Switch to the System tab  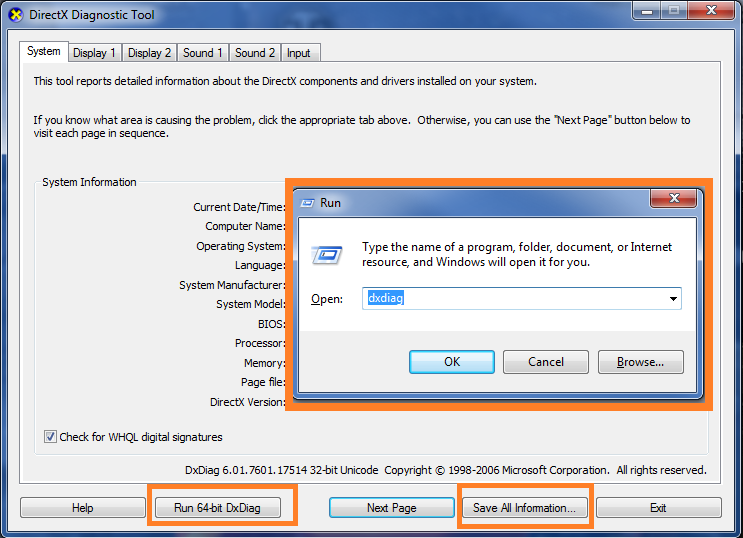[x=44, y=51]
